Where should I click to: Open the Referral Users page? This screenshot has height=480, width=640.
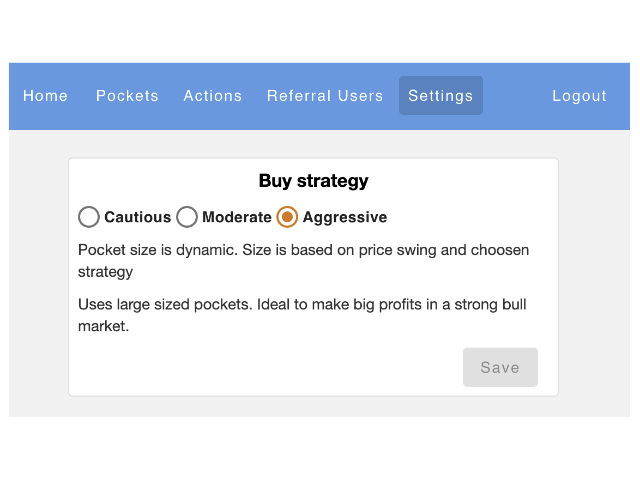(325, 96)
